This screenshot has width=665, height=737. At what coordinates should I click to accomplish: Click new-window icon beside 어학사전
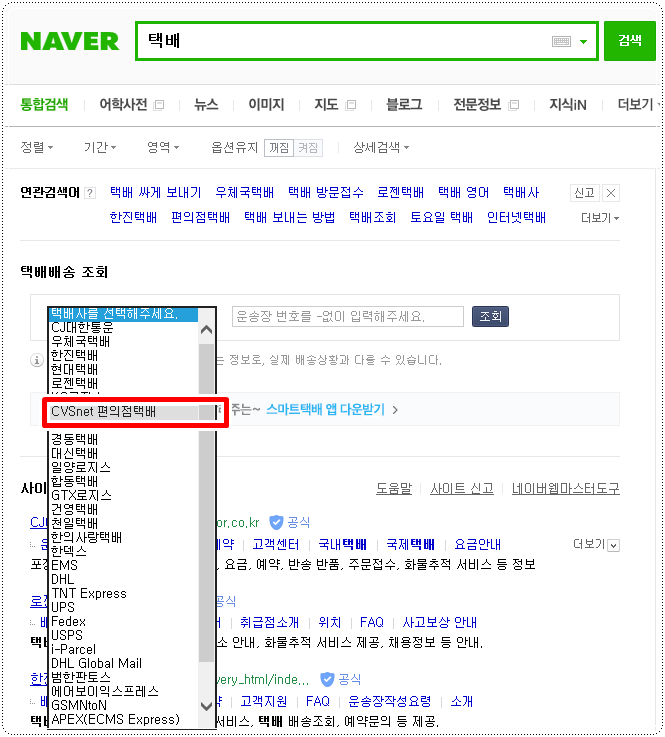pos(159,105)
